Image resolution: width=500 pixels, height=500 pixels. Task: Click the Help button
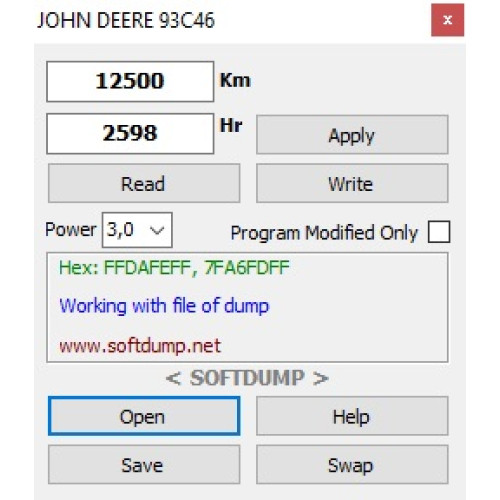click(x=352, y=416)
